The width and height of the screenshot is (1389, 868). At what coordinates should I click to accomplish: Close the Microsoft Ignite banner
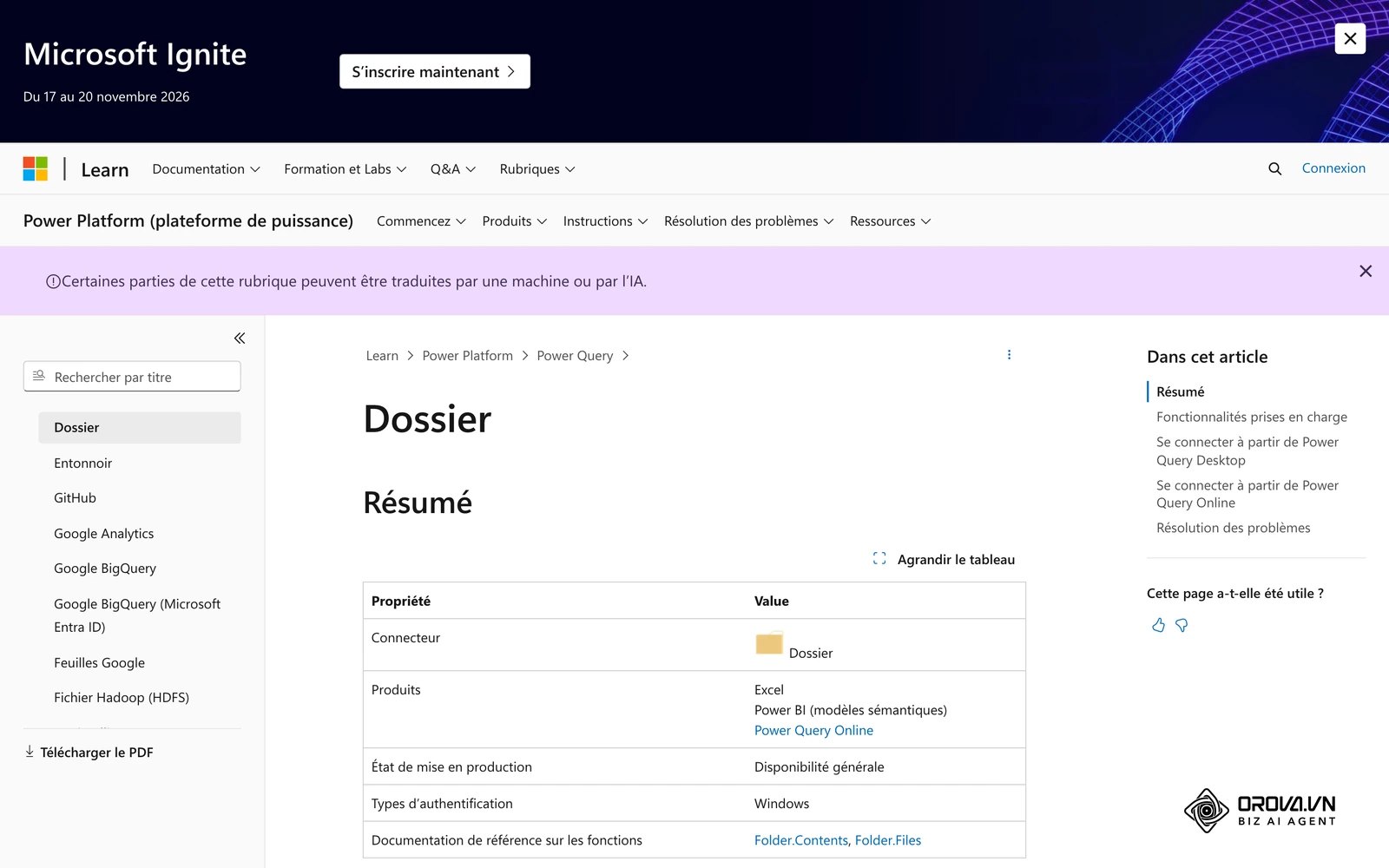pos(1350,38)
